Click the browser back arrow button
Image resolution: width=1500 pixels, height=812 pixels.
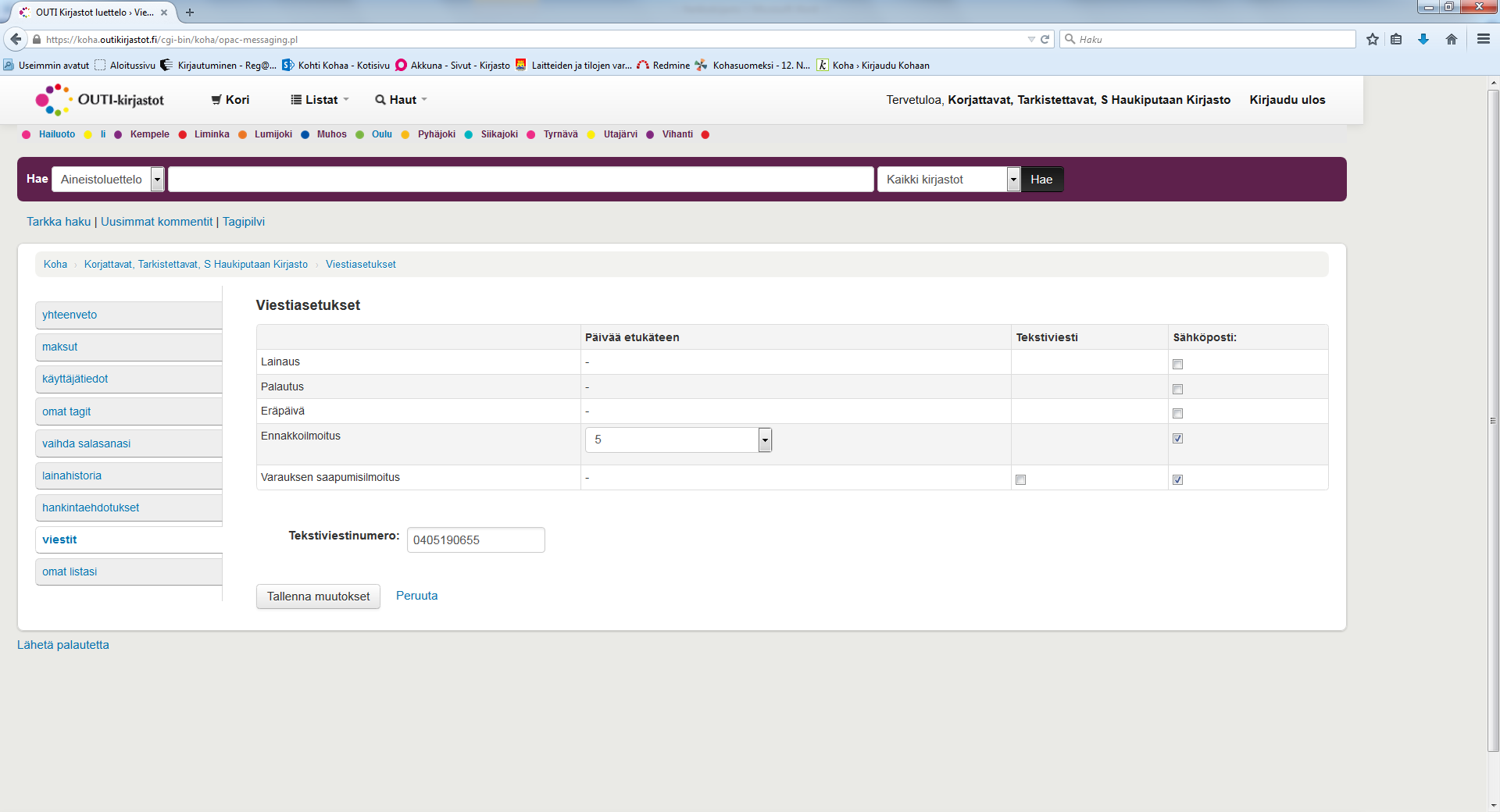tap(16, 39)
